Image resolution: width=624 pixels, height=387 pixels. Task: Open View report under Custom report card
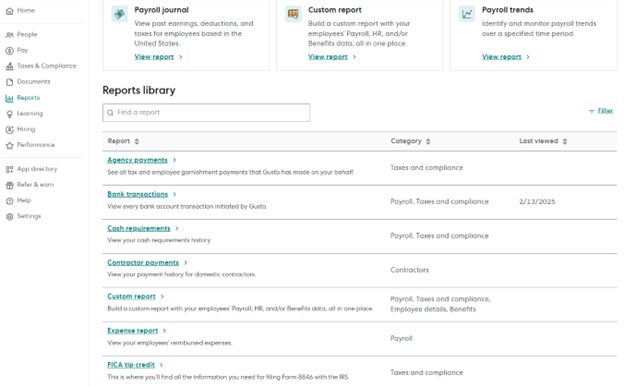point(328,57)
